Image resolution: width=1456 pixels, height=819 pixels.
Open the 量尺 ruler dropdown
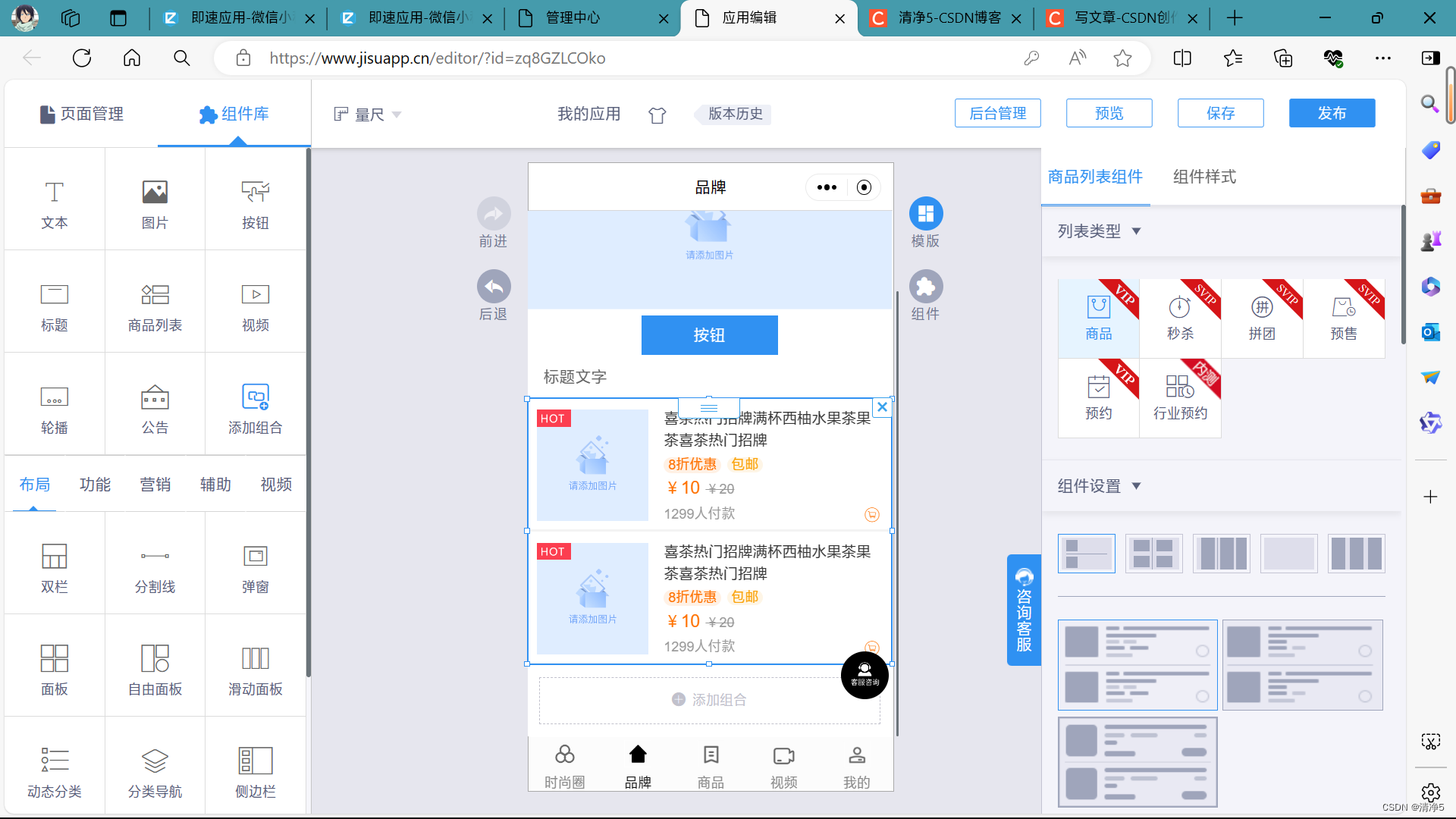pyautogui.click(x=368, y=115)
